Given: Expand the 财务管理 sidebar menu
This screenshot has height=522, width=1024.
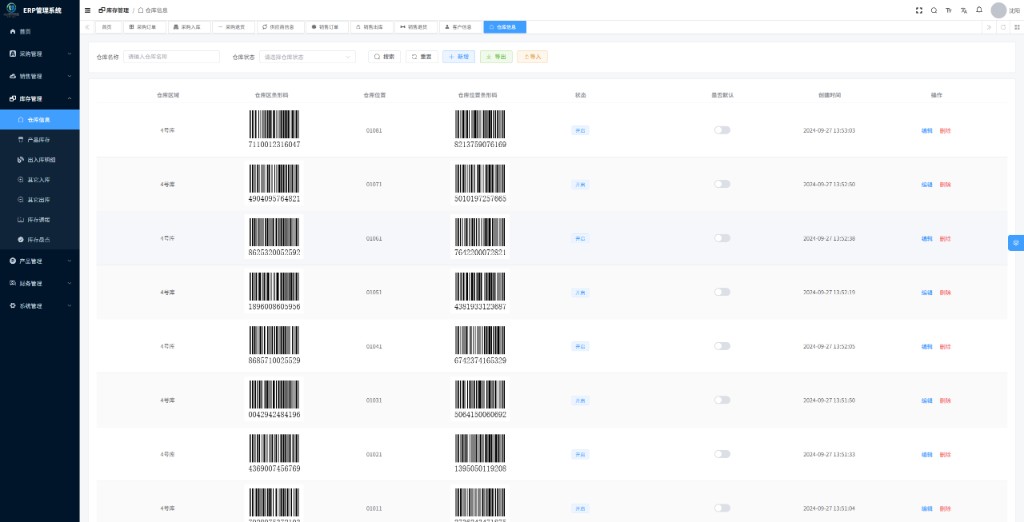Looking at the screenshot, I should [x=40, y=284].
